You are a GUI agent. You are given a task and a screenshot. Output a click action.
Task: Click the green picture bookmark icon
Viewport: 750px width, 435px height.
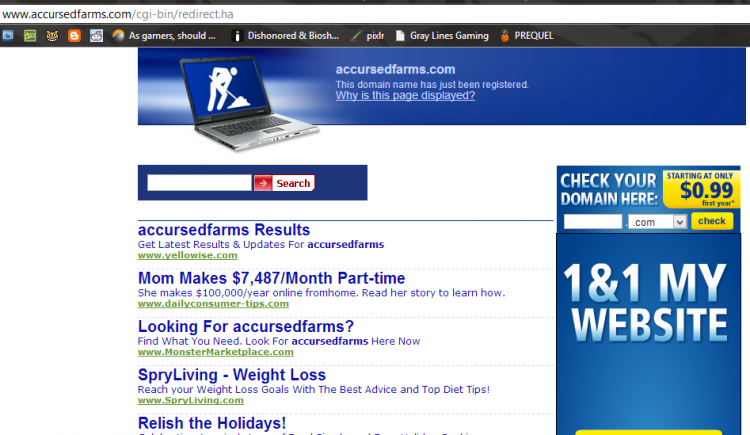30,36
